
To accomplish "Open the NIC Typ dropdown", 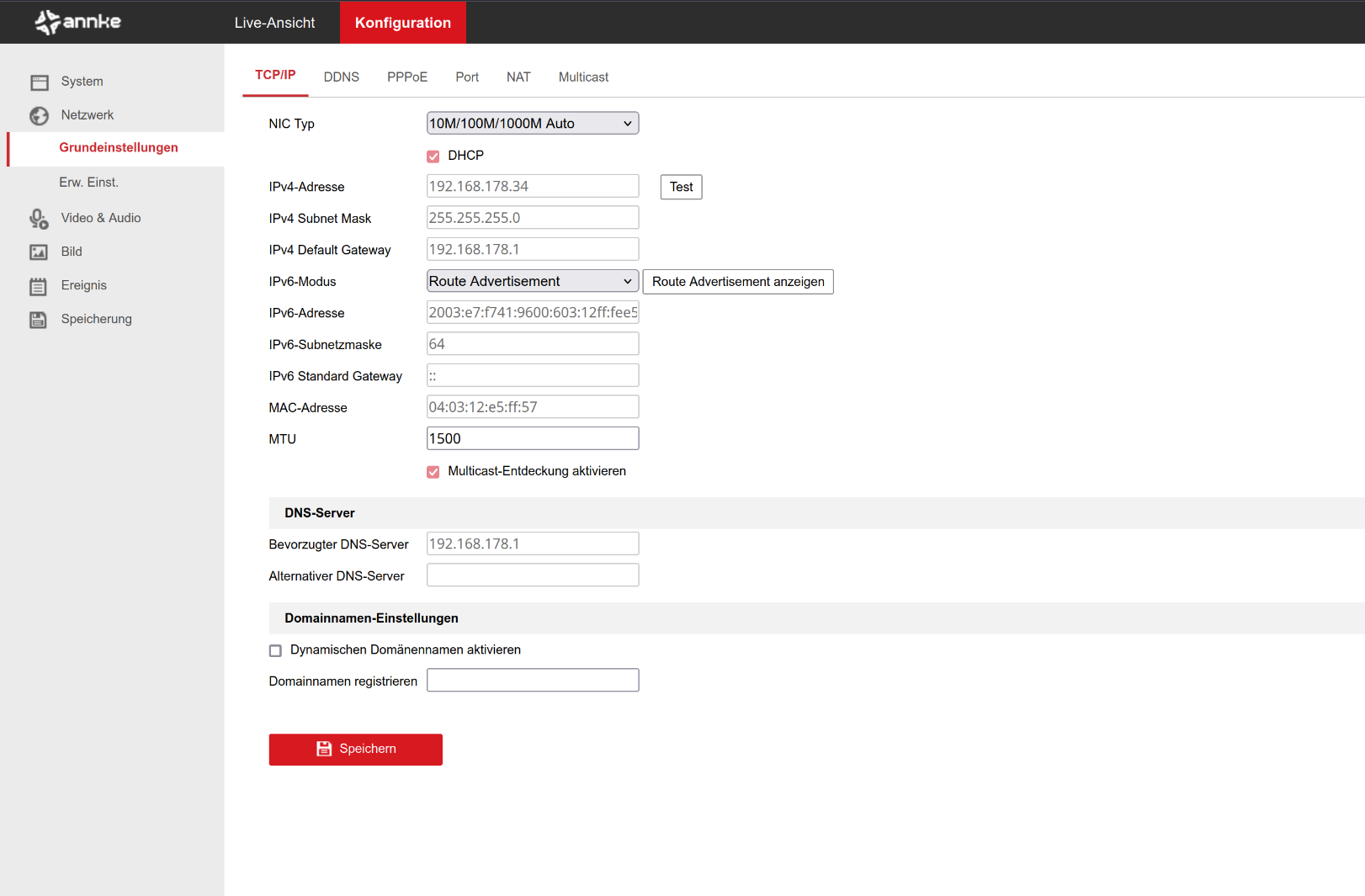I will tap(532, 124).
